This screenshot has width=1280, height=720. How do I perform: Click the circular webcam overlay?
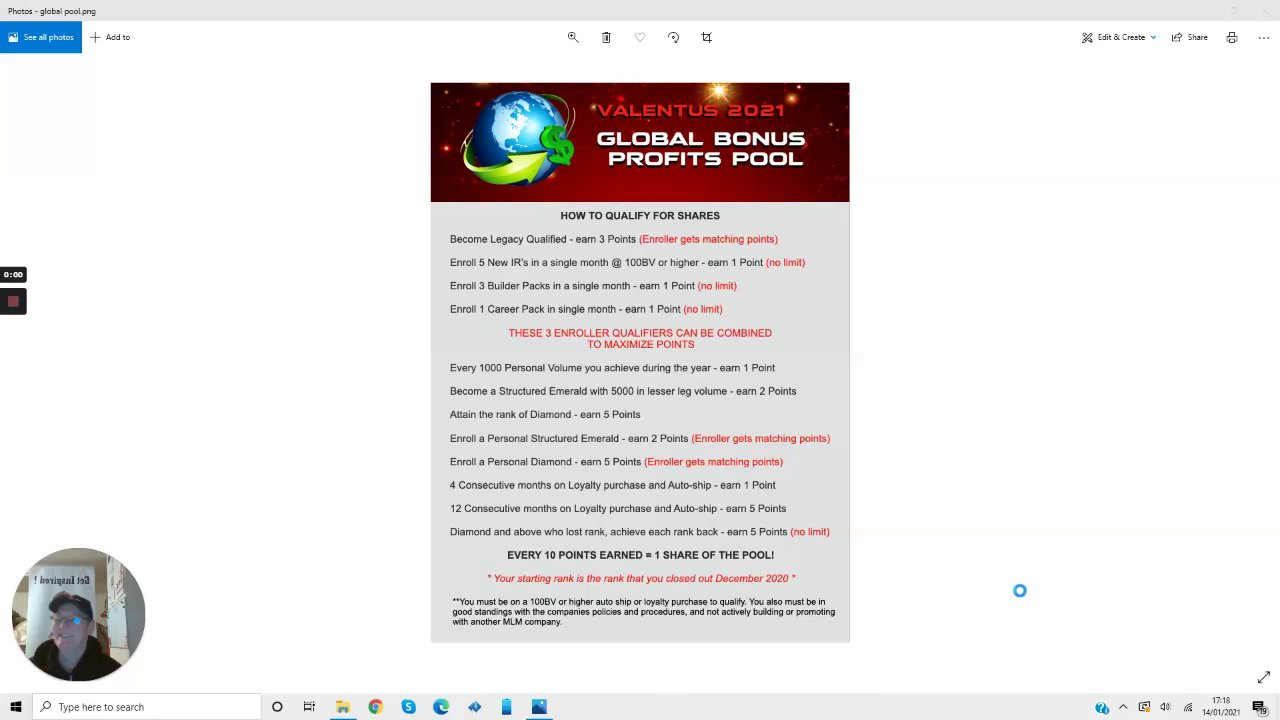tap(79, 614)
